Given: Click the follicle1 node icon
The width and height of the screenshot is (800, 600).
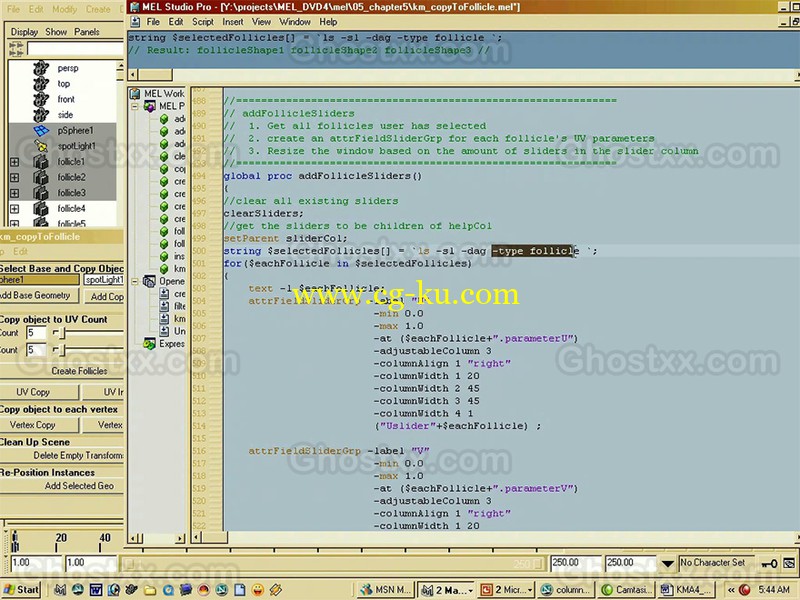Looking at the screenshot, I should coord(41,162).
